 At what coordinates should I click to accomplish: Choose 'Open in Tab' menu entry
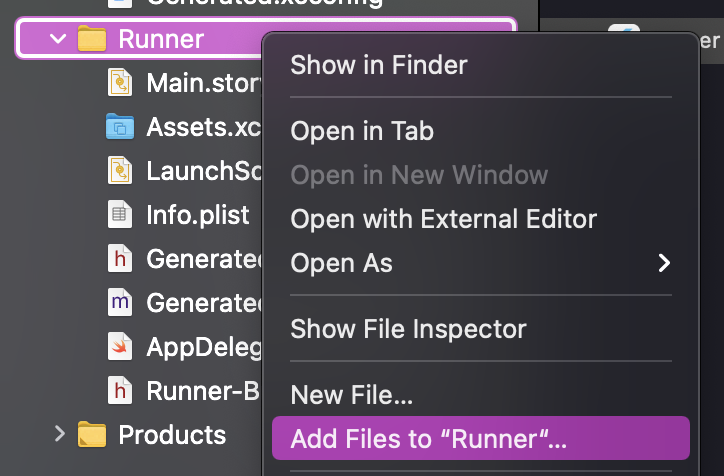click(362, 131)
